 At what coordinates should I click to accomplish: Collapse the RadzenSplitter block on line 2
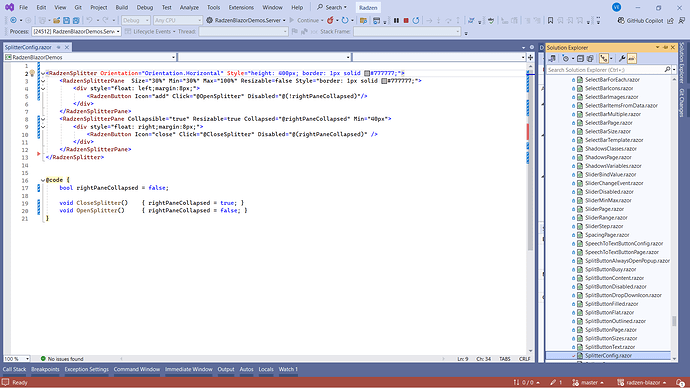(x=43, y=73)
